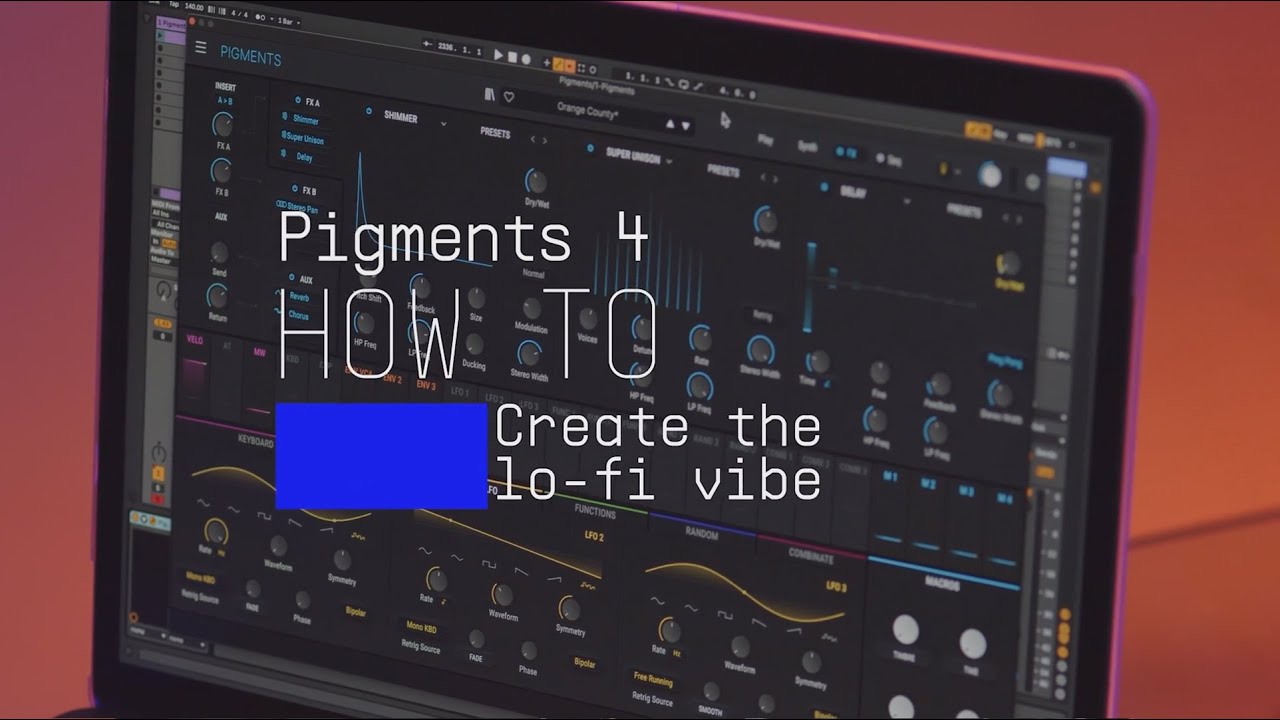The height and width of the screenshot is (720, 1280).
Task: Load next preset with down arrow
Action: pyautogui.click(x=686, y=126)
